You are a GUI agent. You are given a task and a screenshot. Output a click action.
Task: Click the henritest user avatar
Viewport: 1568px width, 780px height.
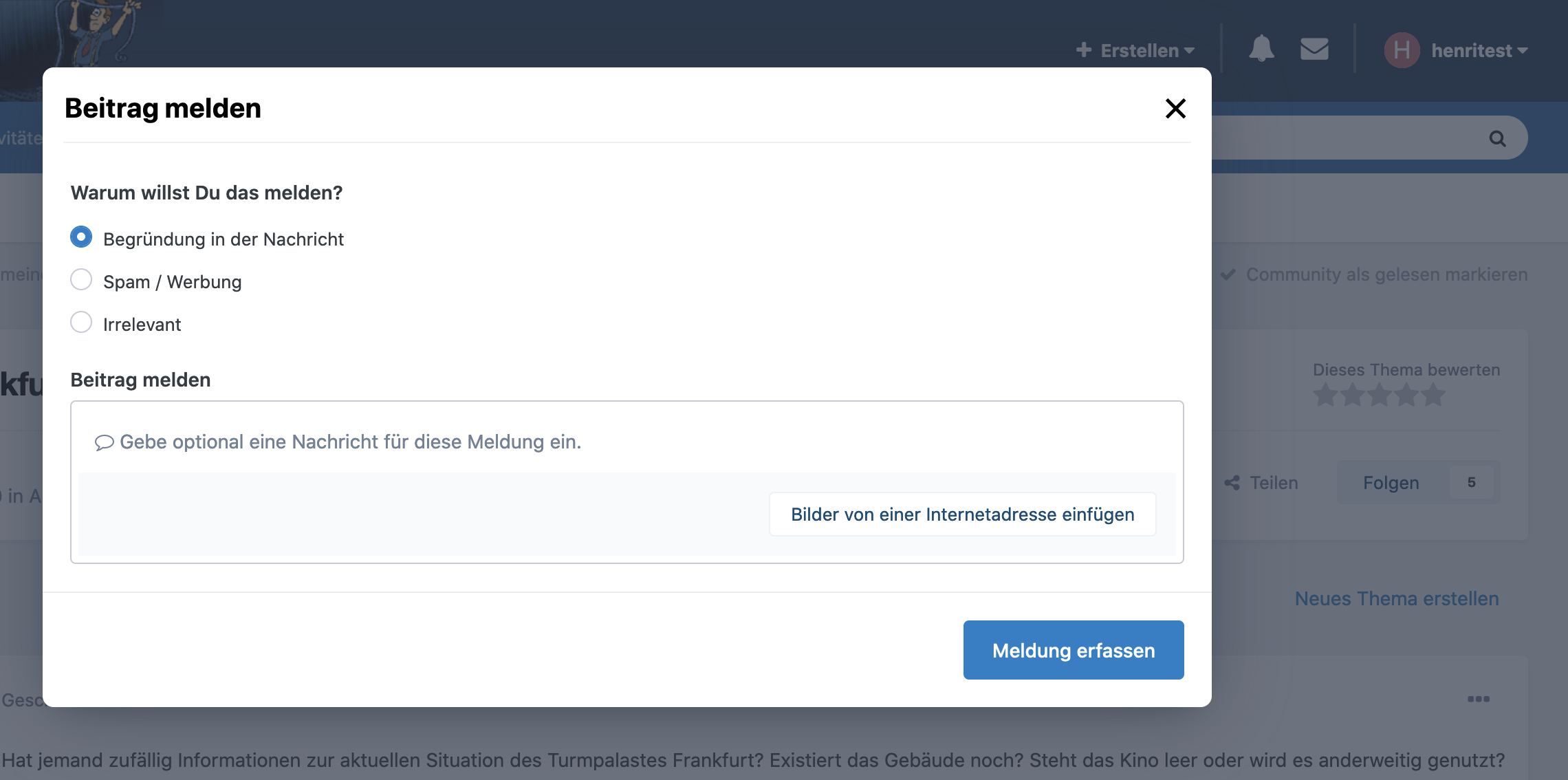(x=1402, y=50)
